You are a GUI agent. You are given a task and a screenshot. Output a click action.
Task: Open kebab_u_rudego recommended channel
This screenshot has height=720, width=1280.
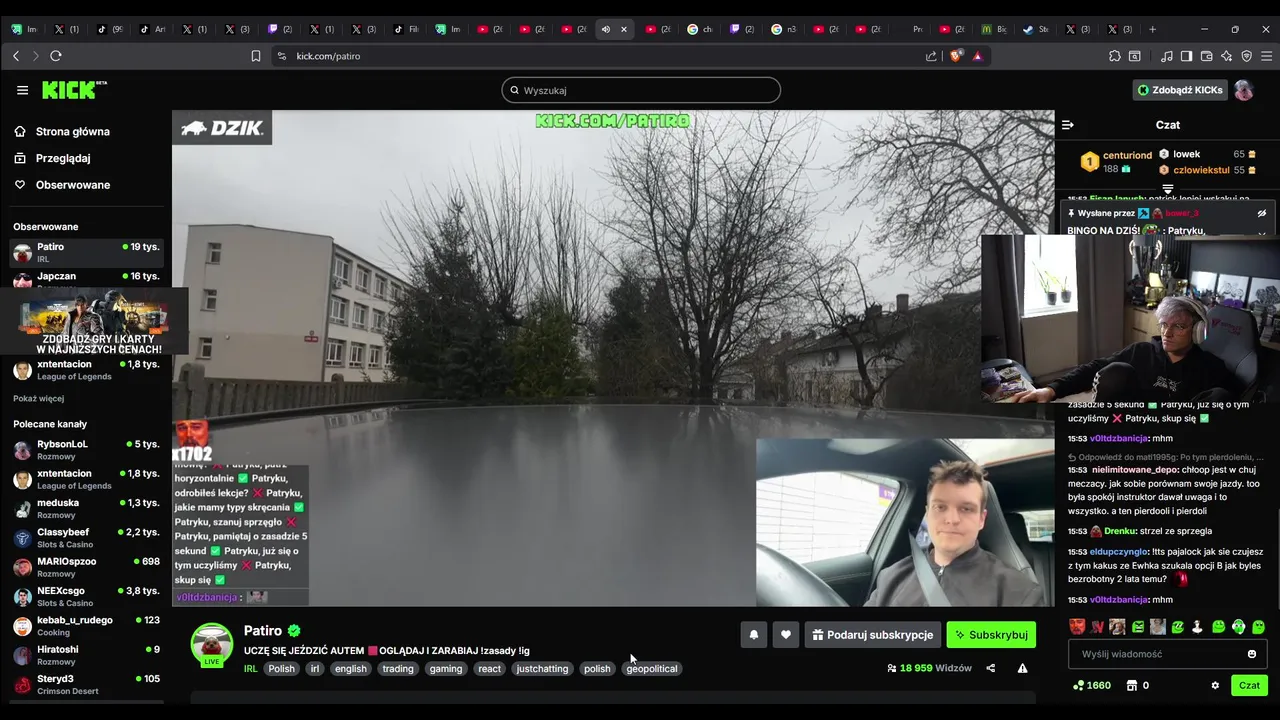coord(86,626)
